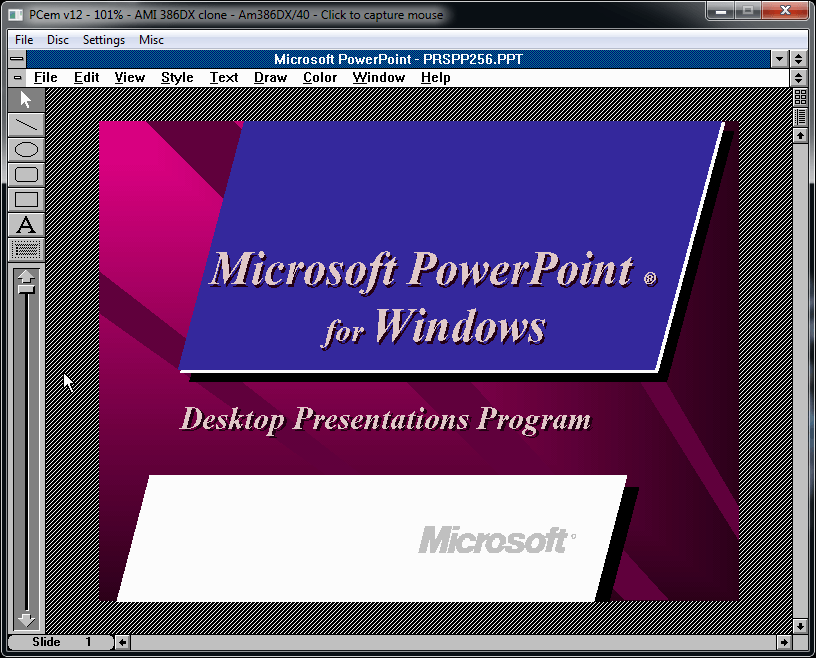Restore PowerPoint application window size button

(798, 59)
